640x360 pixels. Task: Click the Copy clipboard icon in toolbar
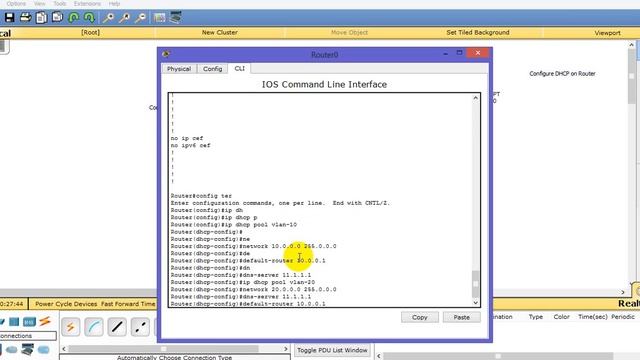click(x=41, y=18)
